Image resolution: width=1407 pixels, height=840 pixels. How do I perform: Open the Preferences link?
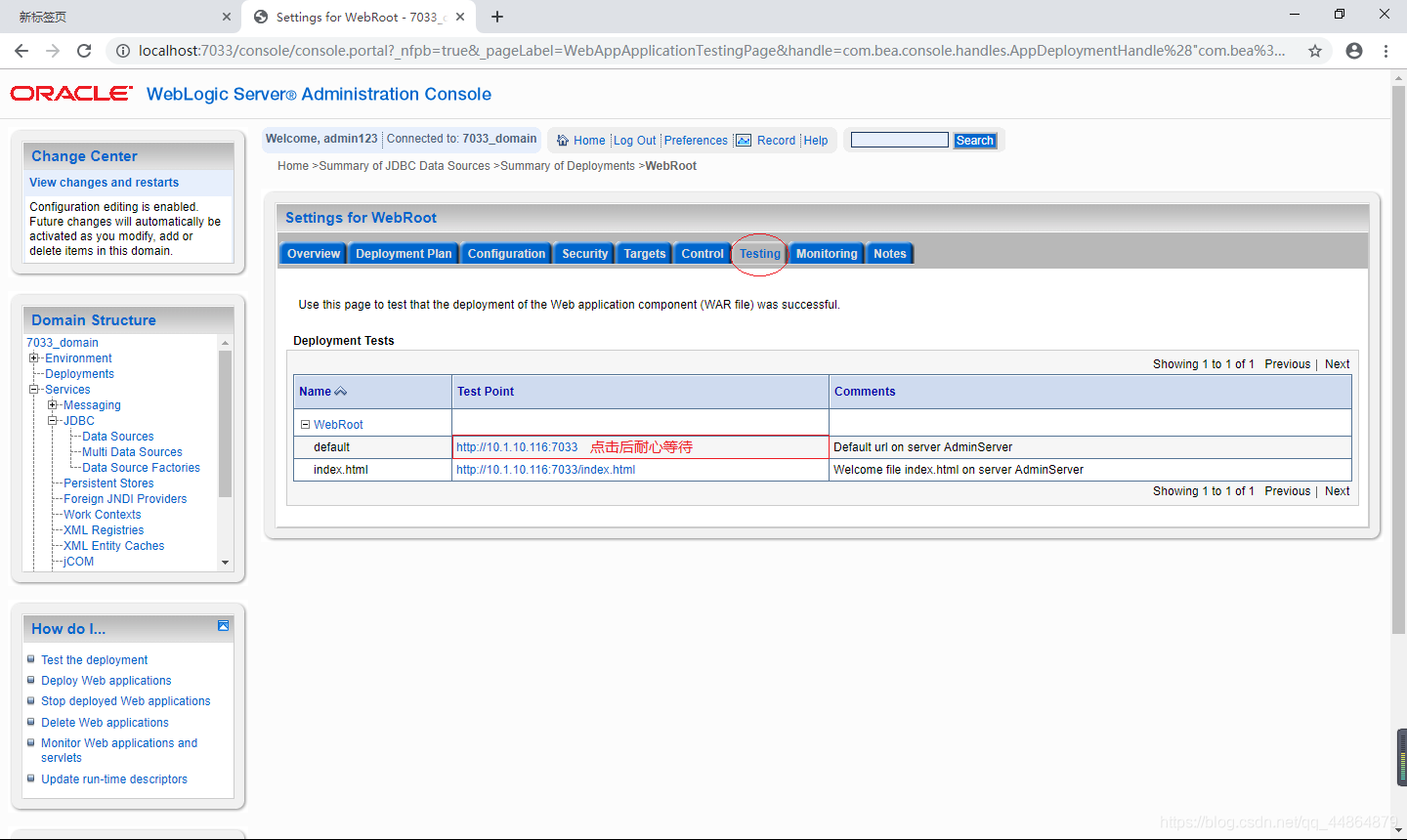(696, 141)
